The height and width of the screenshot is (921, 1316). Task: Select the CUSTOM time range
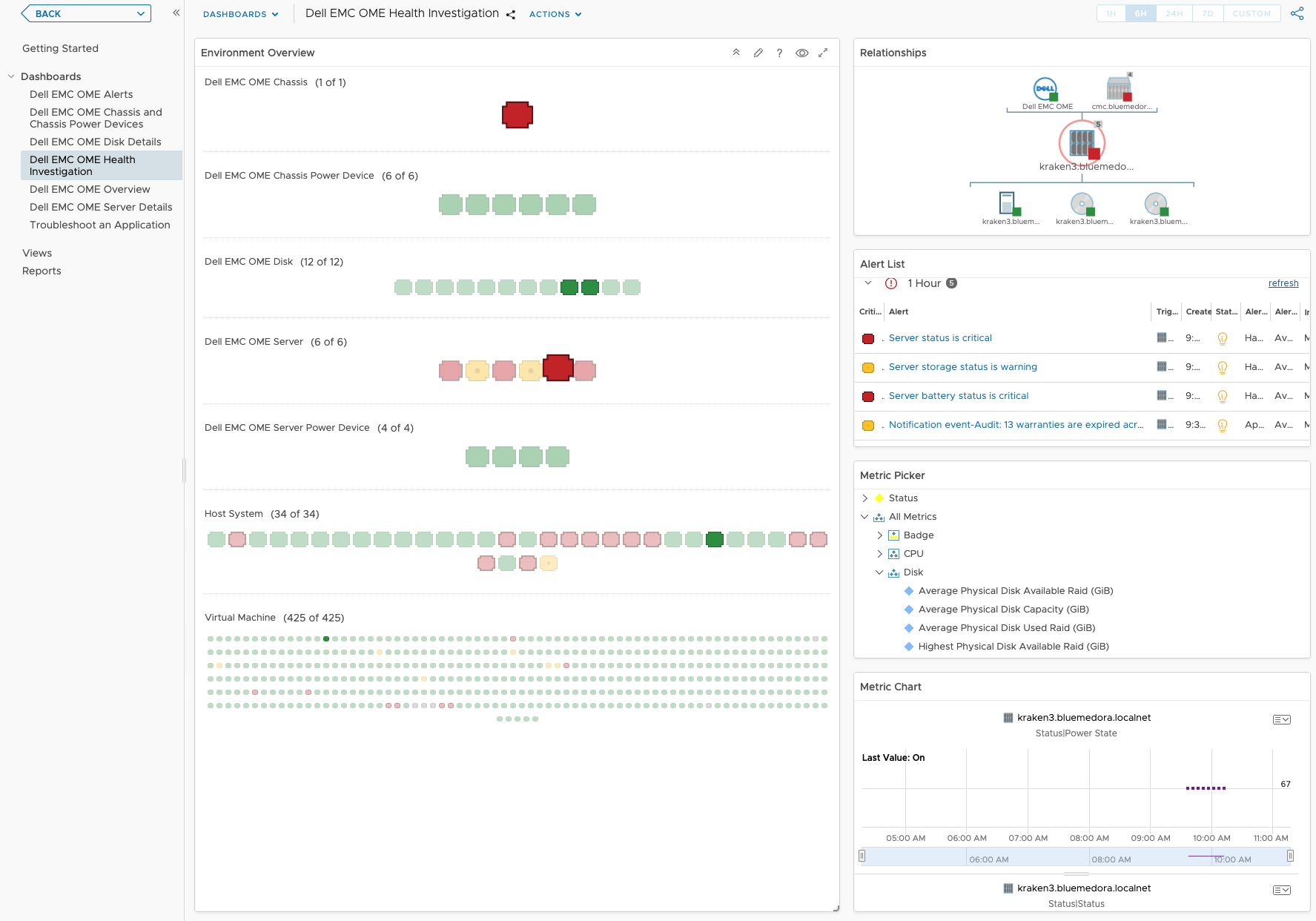pyautogui.click(x=1251, y=13)
